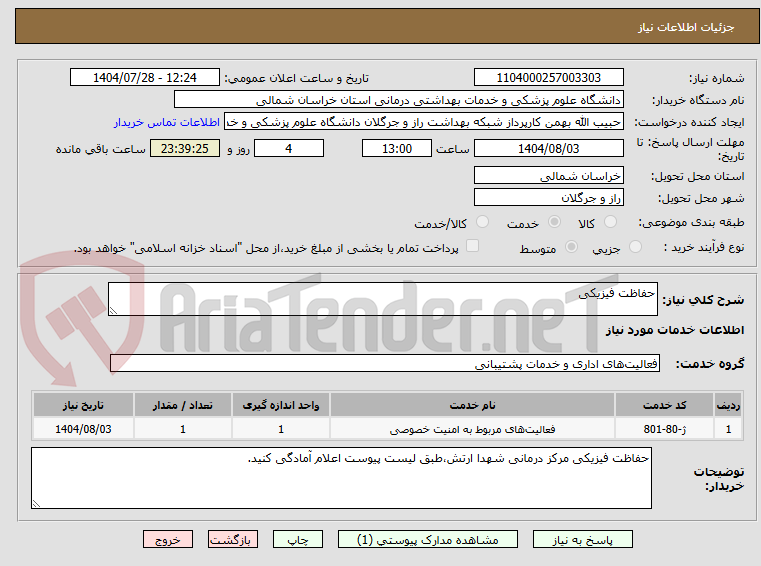Click the خروج exit button
Viewport: 761px width, 566px height.
click(x=167, y=540)
